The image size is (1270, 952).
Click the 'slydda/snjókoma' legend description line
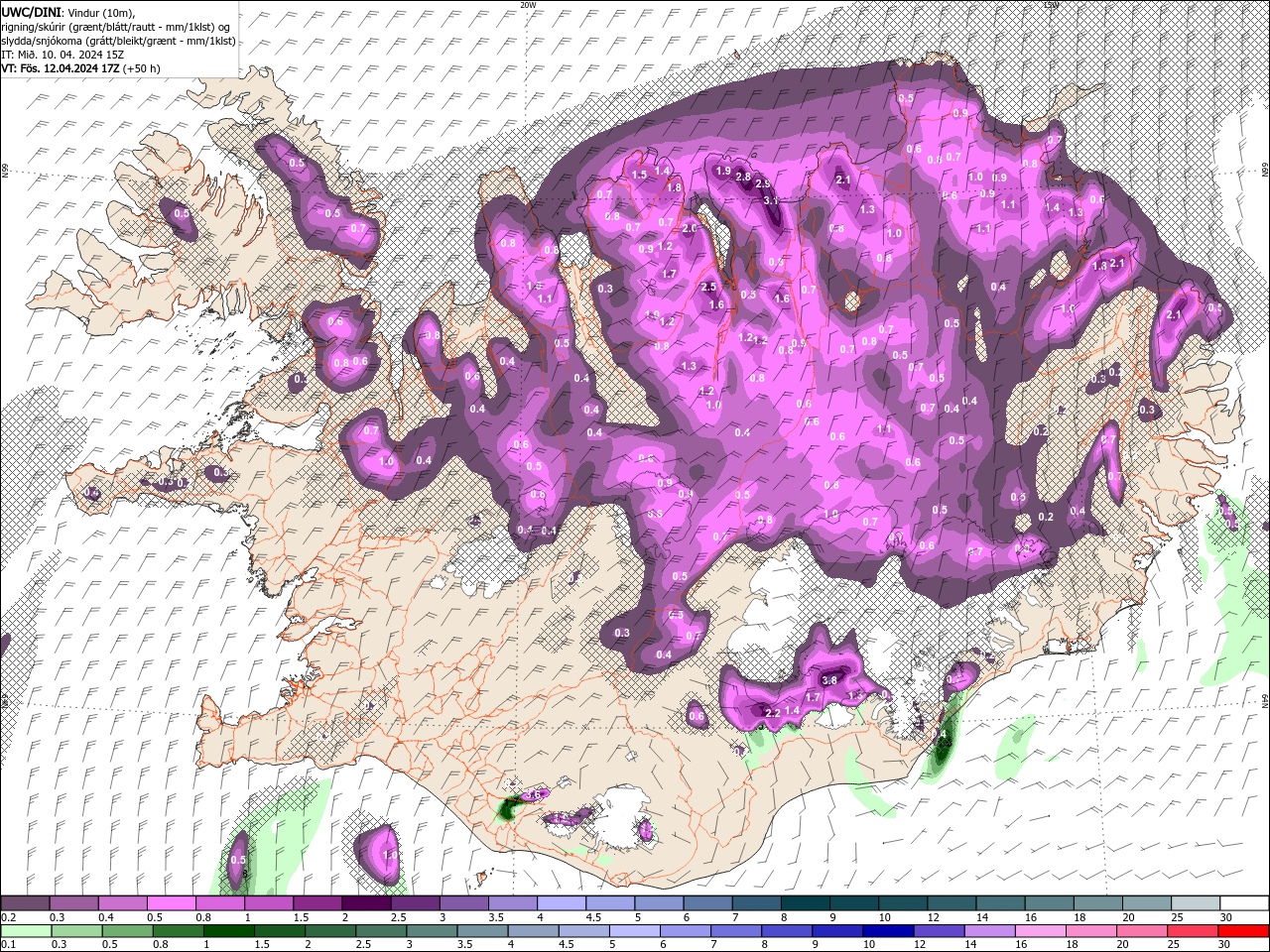[118, 41]
